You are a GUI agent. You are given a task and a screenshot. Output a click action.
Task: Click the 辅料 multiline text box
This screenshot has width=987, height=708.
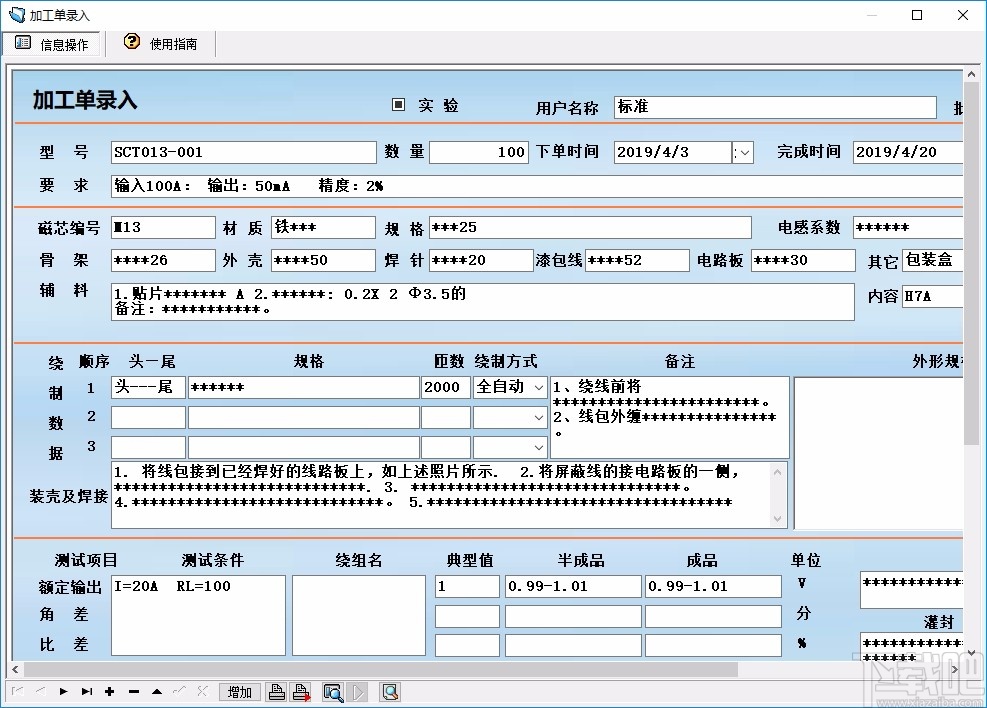pyautogui.click(x=483, y=302)
